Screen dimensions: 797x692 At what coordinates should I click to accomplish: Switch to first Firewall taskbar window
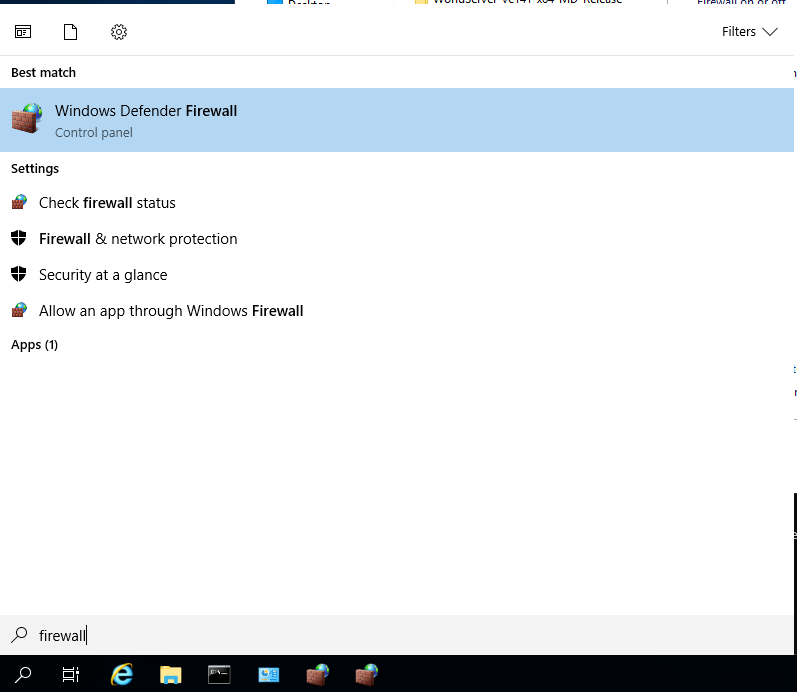pyautogui.click(x=318, y=675)
